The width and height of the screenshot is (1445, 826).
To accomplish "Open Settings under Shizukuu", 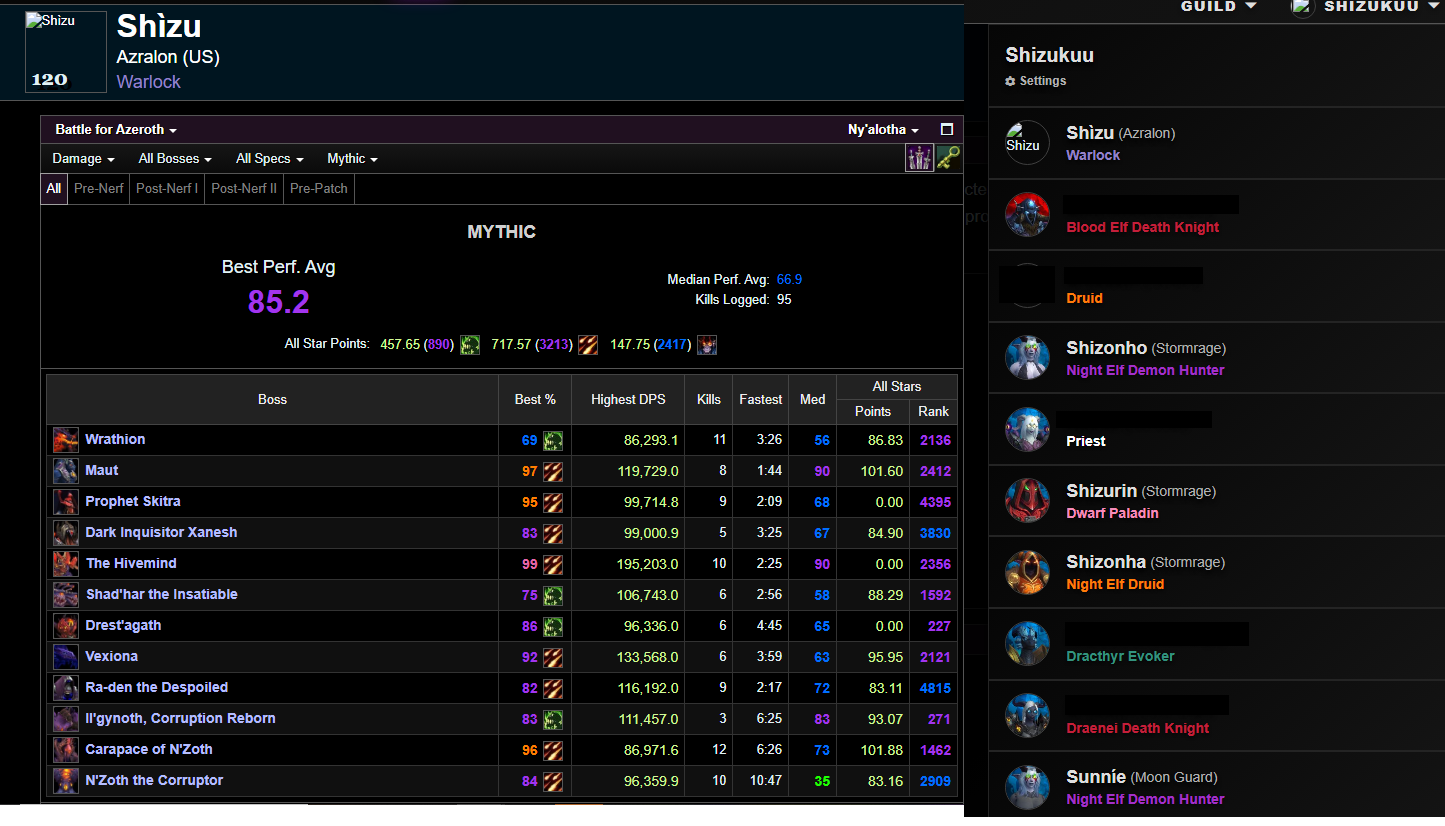I will (1036, 81).
